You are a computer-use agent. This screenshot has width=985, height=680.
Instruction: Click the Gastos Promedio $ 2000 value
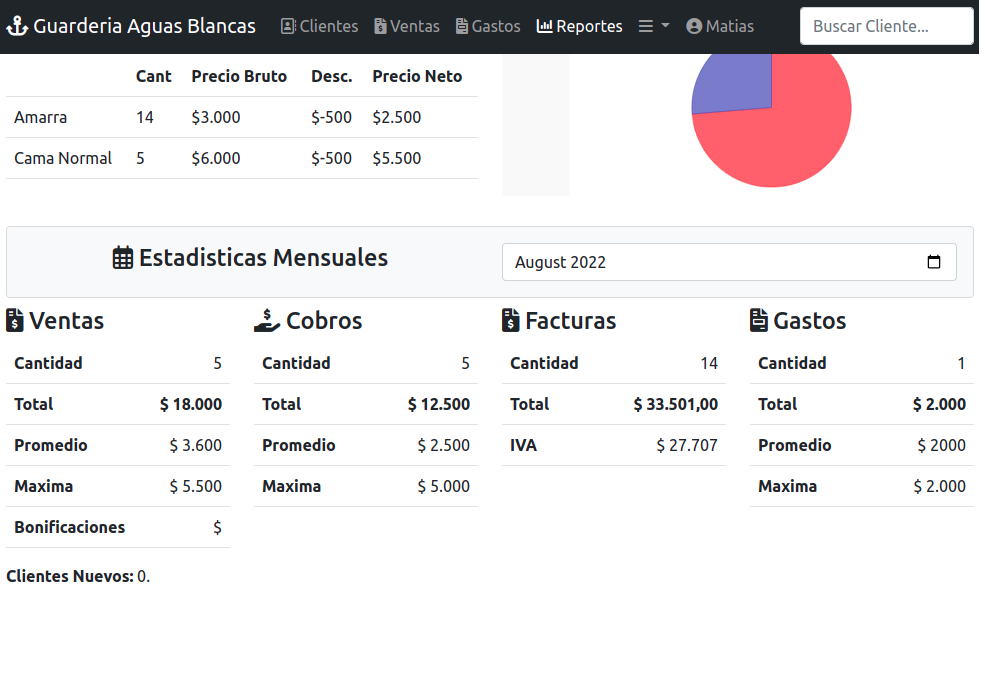[x=942, y=445]
